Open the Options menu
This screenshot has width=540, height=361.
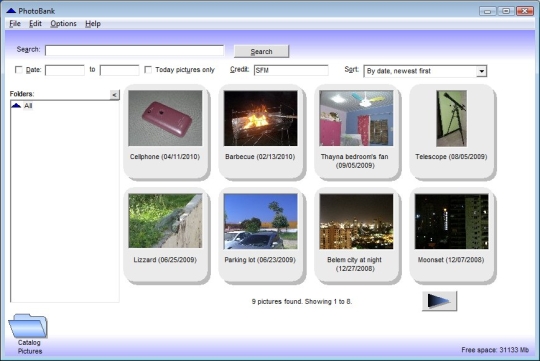(63, 24)
